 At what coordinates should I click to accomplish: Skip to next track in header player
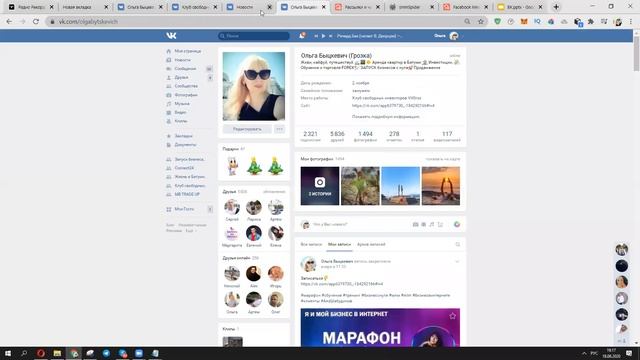331,36
